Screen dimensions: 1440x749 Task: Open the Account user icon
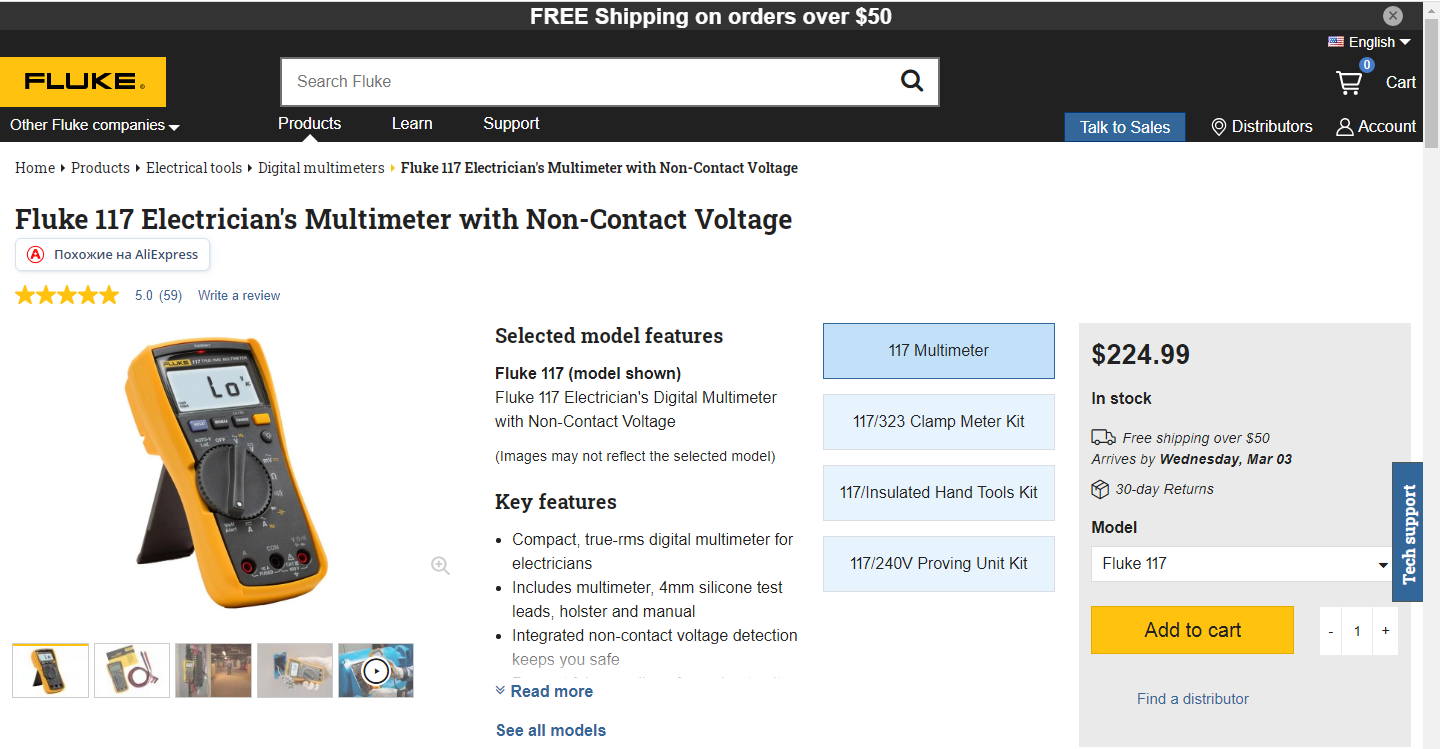1345,127
